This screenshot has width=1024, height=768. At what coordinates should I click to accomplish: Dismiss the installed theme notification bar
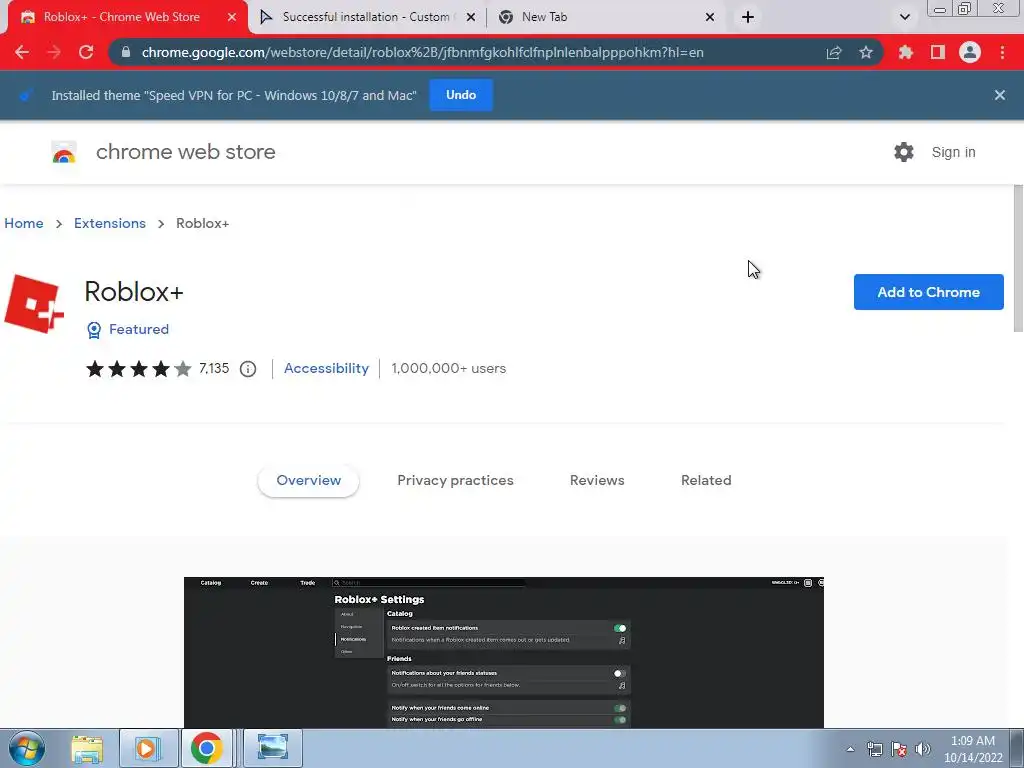999,95
